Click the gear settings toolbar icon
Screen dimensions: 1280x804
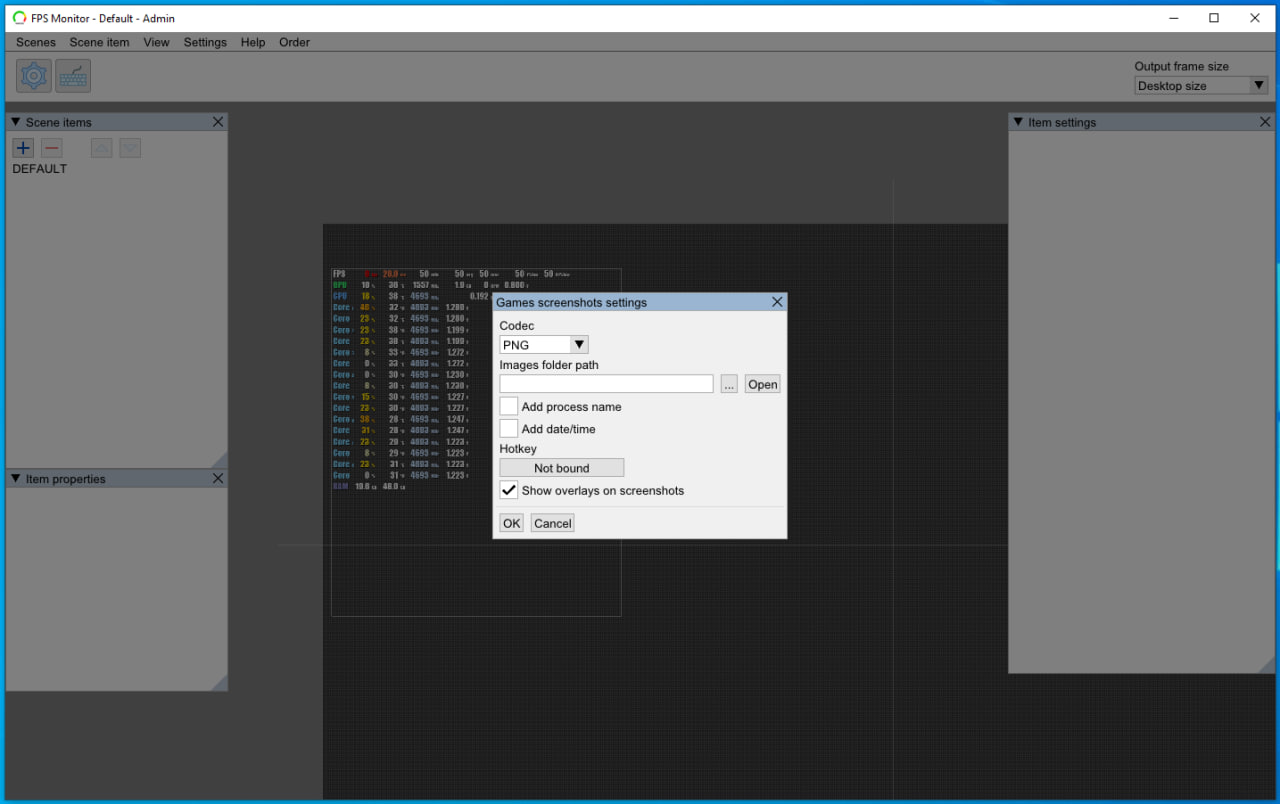34,76
